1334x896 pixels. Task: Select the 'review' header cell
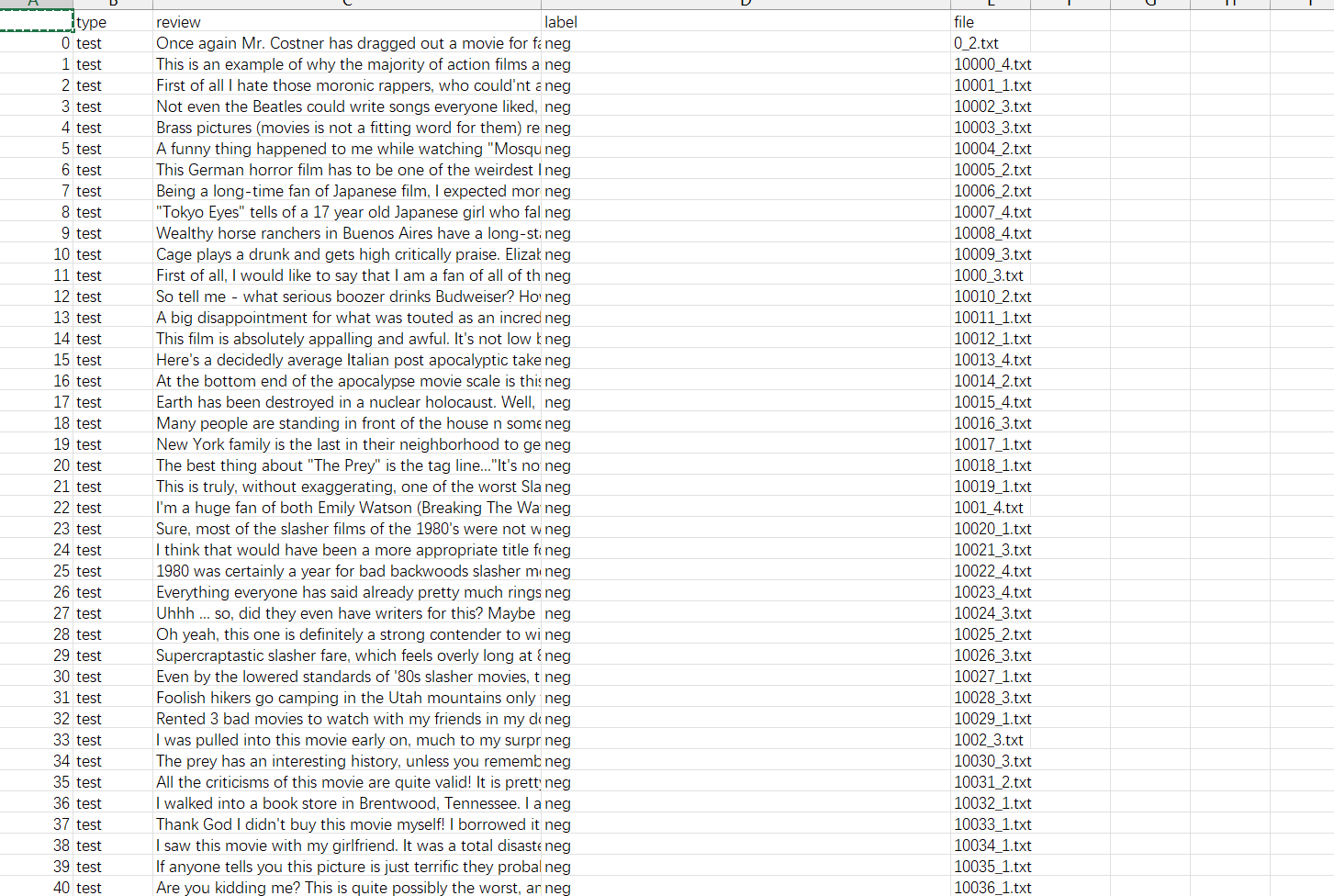(347, 22)
